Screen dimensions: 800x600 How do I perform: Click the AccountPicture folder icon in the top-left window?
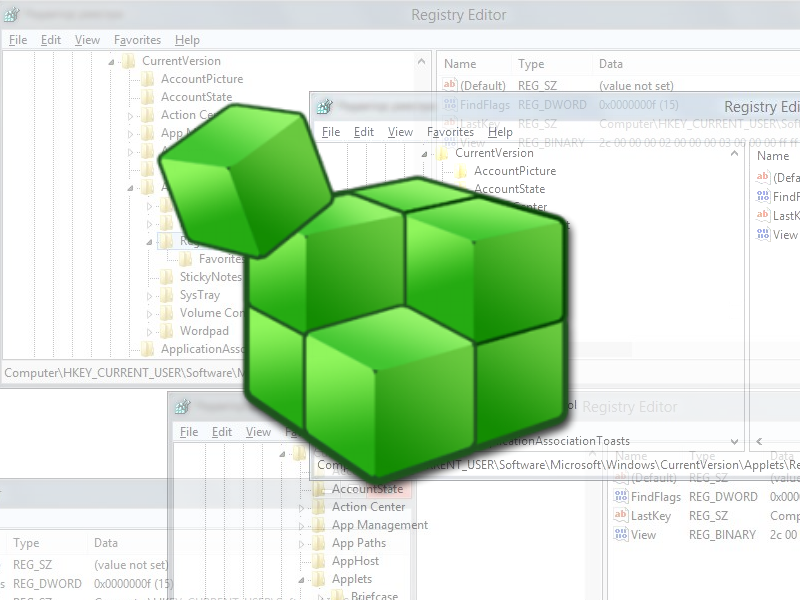coord(147,79)
